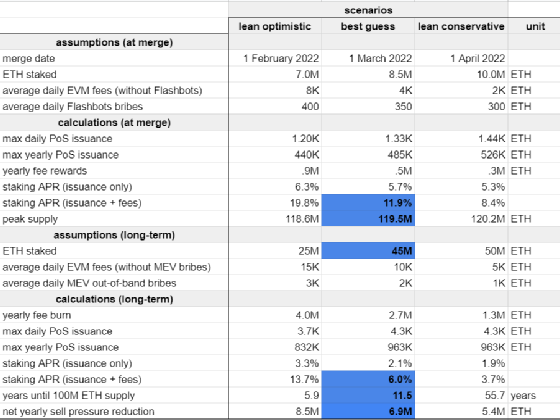Select the highlighted 45M ETH staked cell
The image size is (560, 420).
[368, 251]
